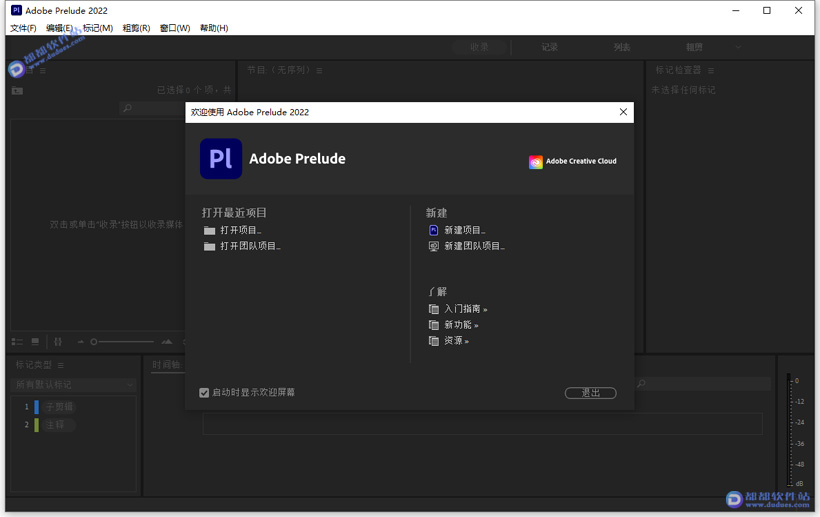Open the 标记检查器 panel menu
This screenshot has width=820, height=517.
[711, 71]
